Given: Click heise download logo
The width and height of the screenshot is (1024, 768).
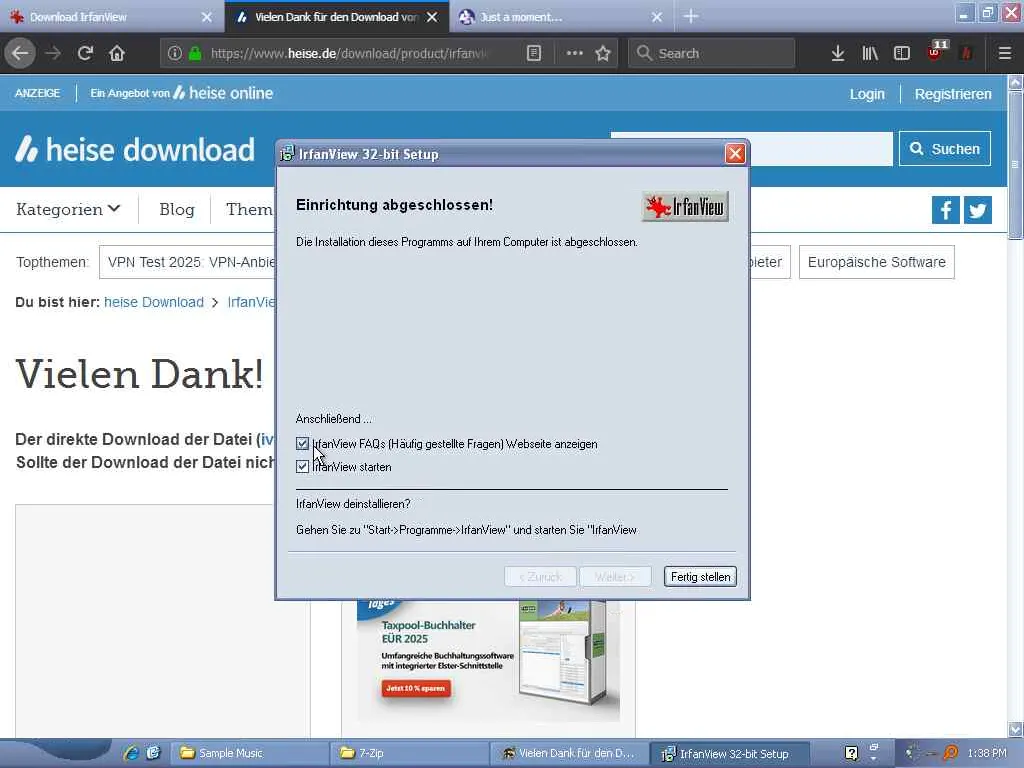Looking at the screenshot, I should 135,150.
